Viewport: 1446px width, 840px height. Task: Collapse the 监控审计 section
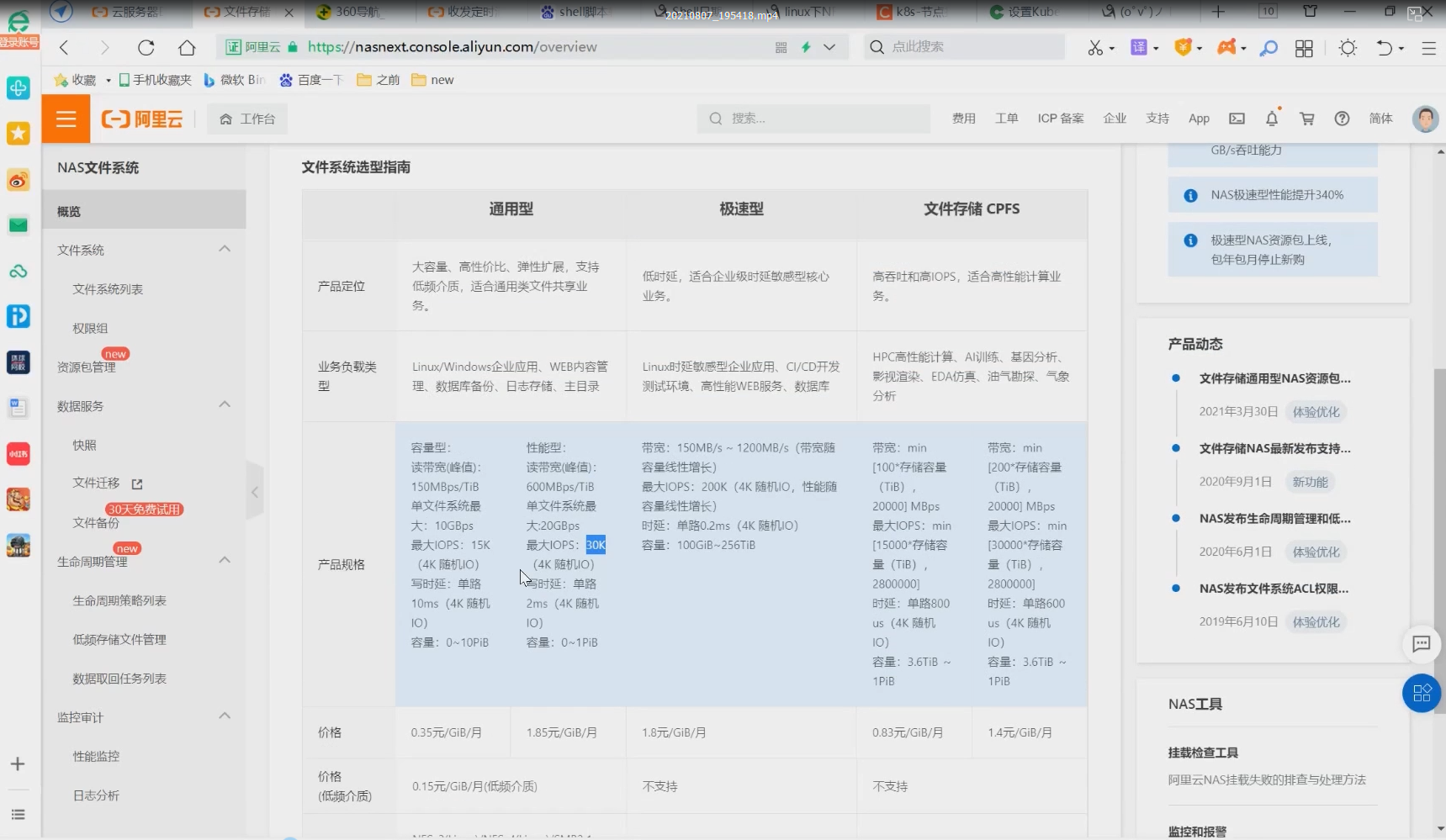coord(225,716)
